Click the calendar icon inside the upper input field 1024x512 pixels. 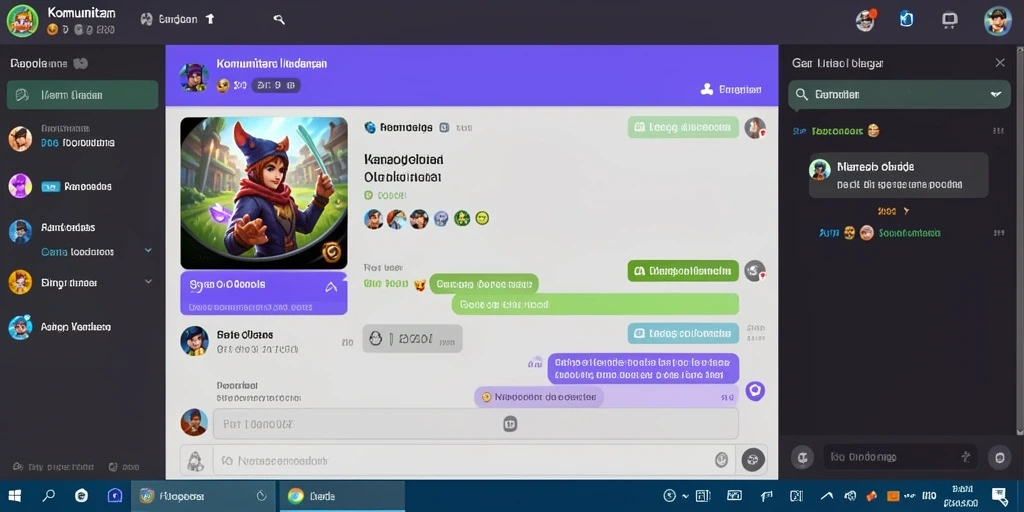pyautogui.click(x=510, y=424)
